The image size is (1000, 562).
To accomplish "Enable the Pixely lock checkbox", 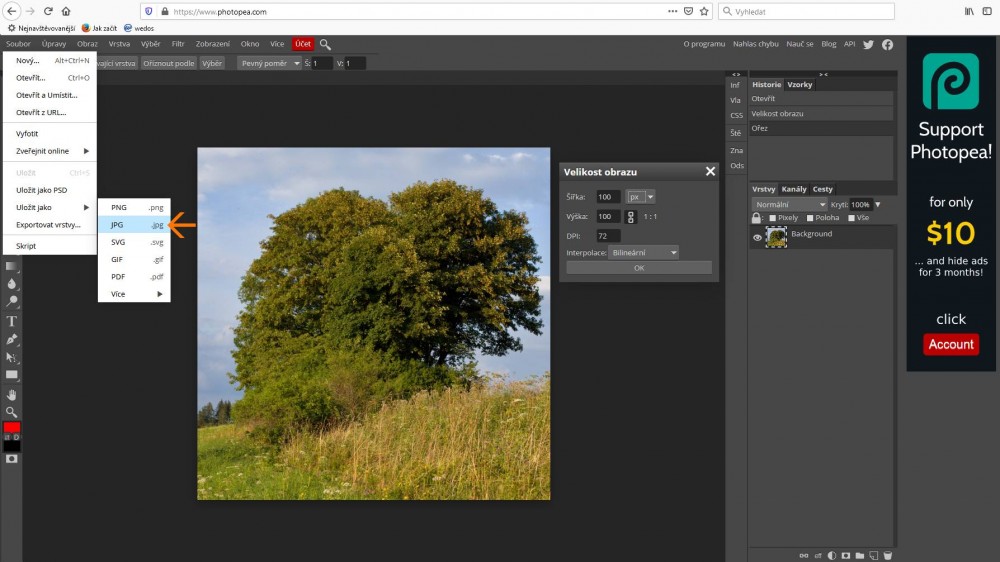I will click(772, 218).
